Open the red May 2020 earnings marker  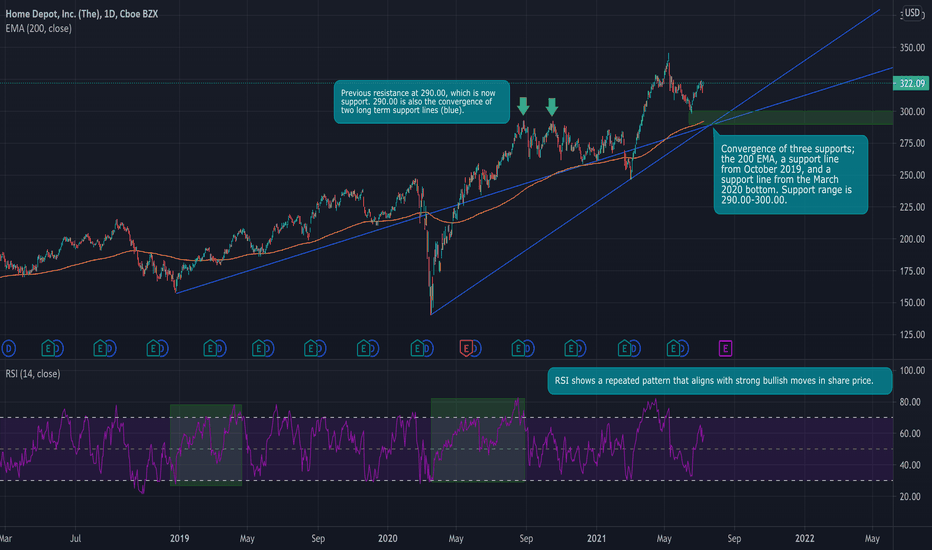[467, 348]
